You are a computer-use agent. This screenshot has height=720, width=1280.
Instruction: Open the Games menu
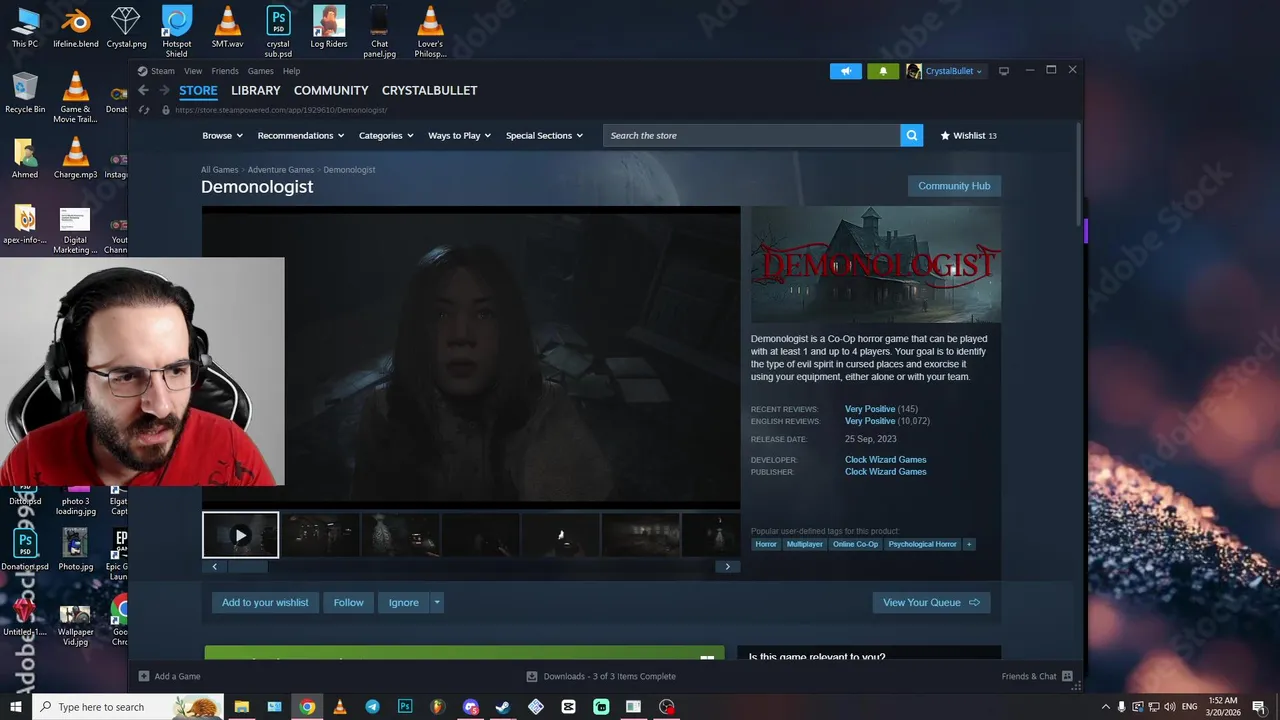[x=260, y=71]
